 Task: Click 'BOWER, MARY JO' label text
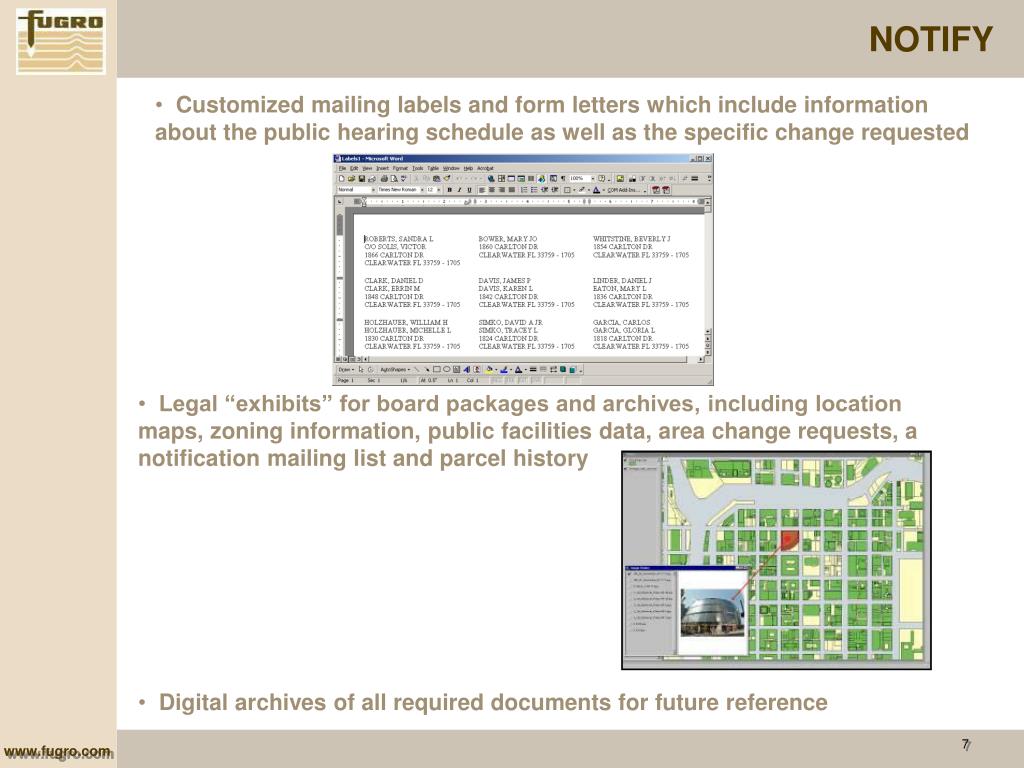pos(507,239)
